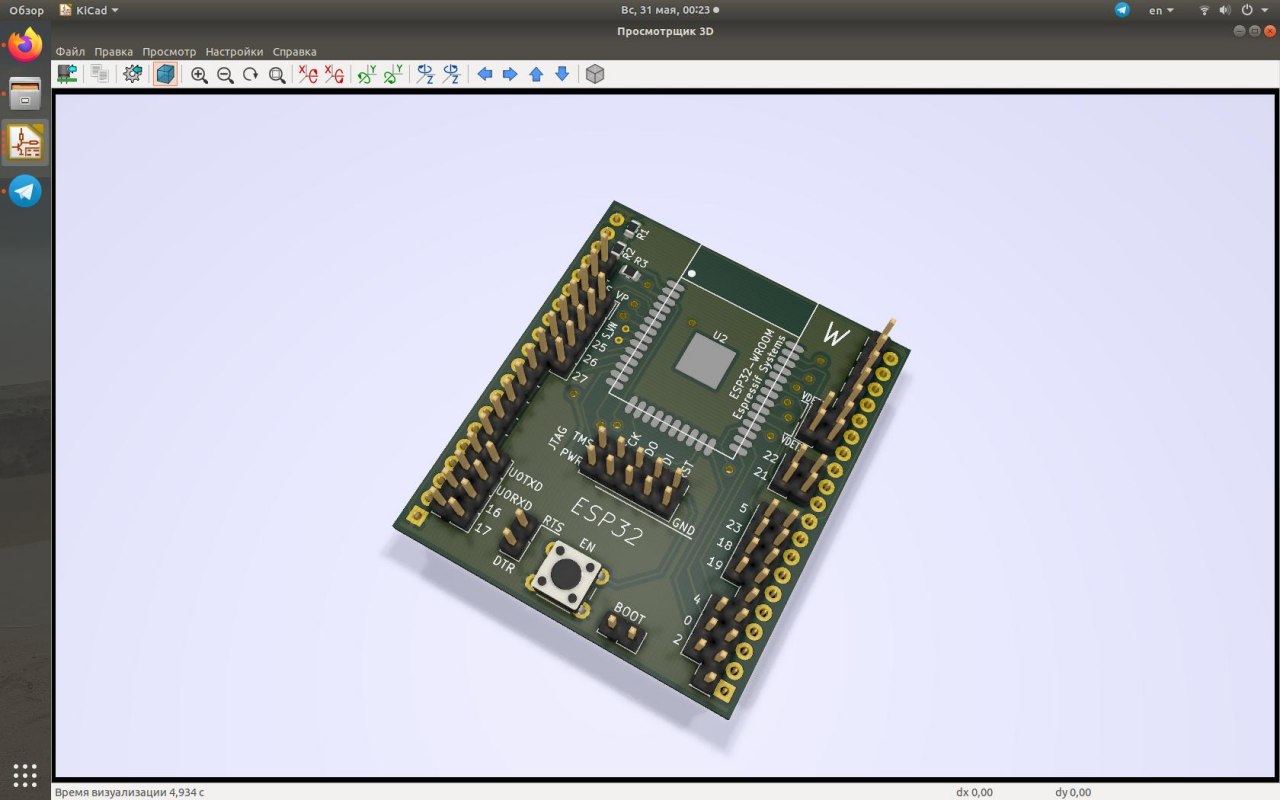Open 3D display options gear icon

pyautogui.click(x=132, y=74)
